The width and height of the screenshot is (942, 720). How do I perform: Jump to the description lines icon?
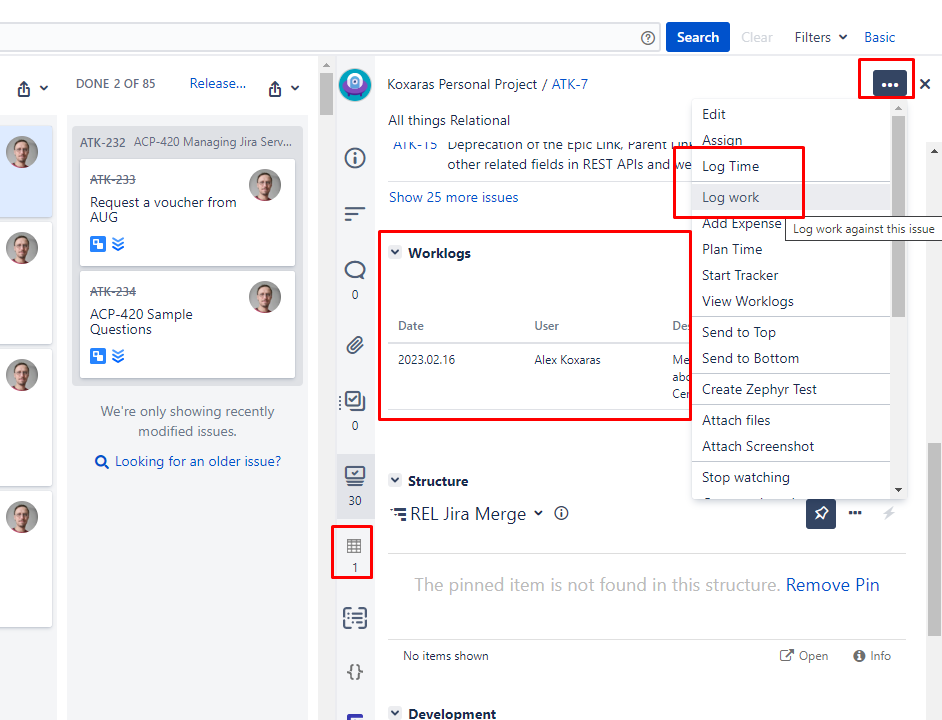click(x=355, y=213)
